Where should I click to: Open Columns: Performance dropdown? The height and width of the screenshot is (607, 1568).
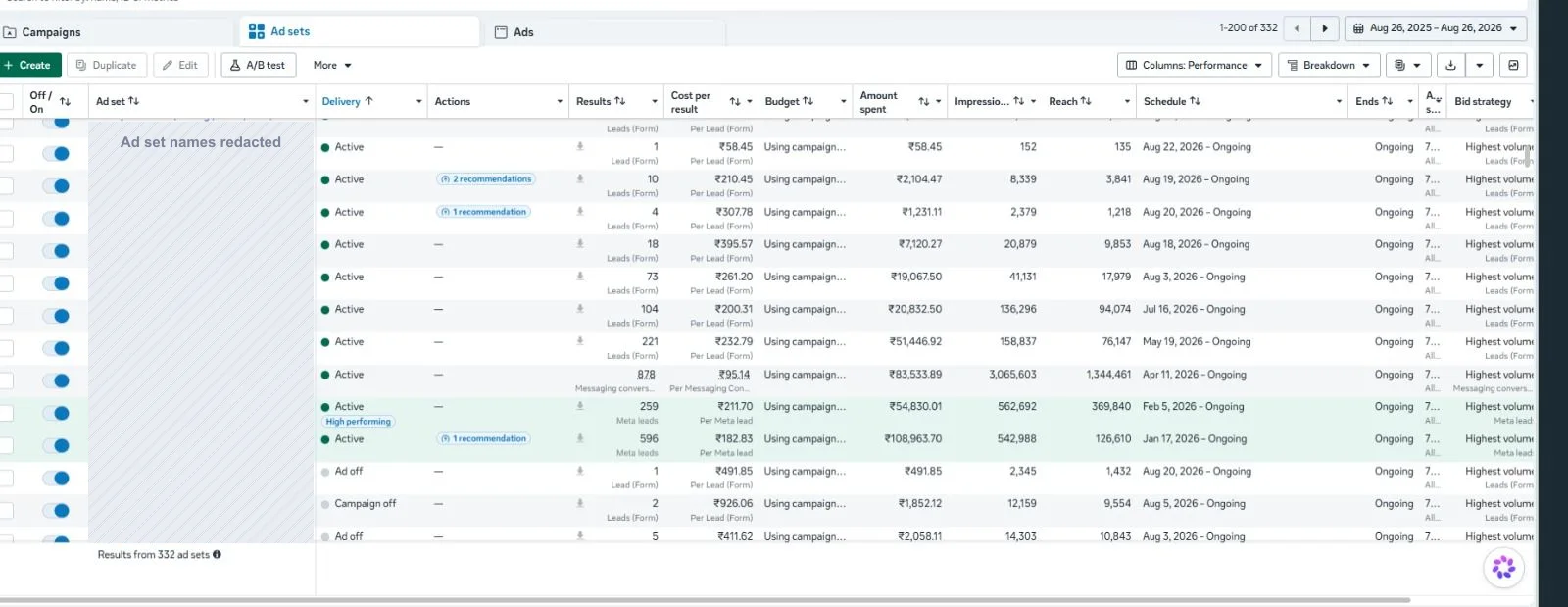[1195, 66]
